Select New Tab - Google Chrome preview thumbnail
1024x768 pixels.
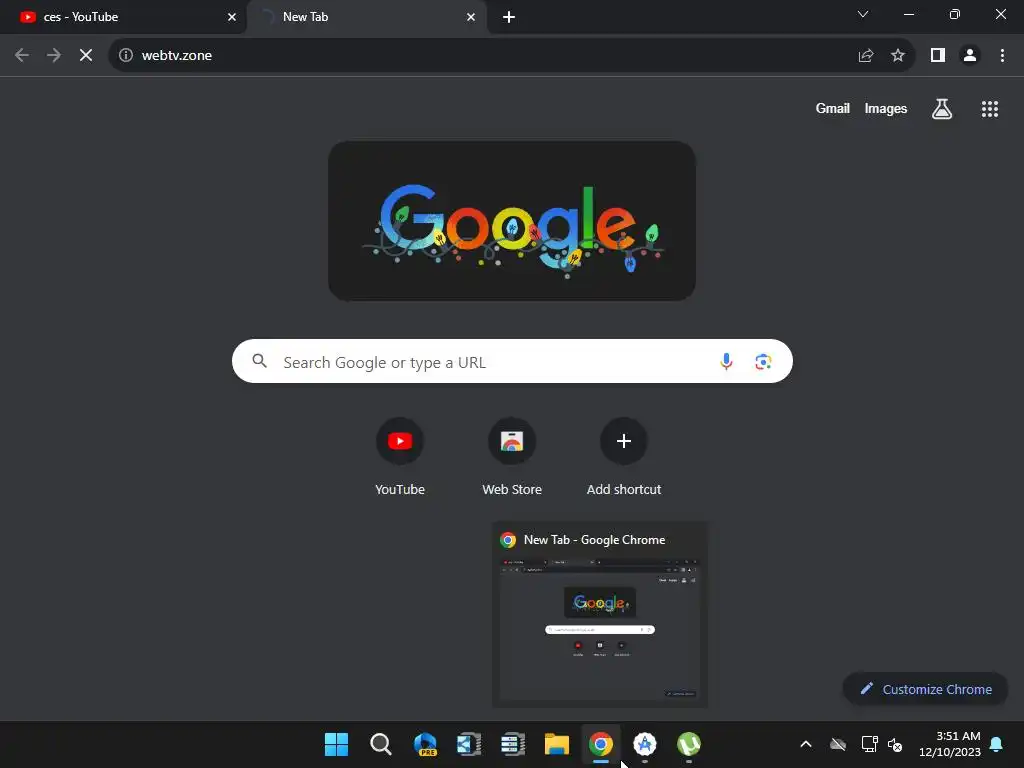[600, 614]
